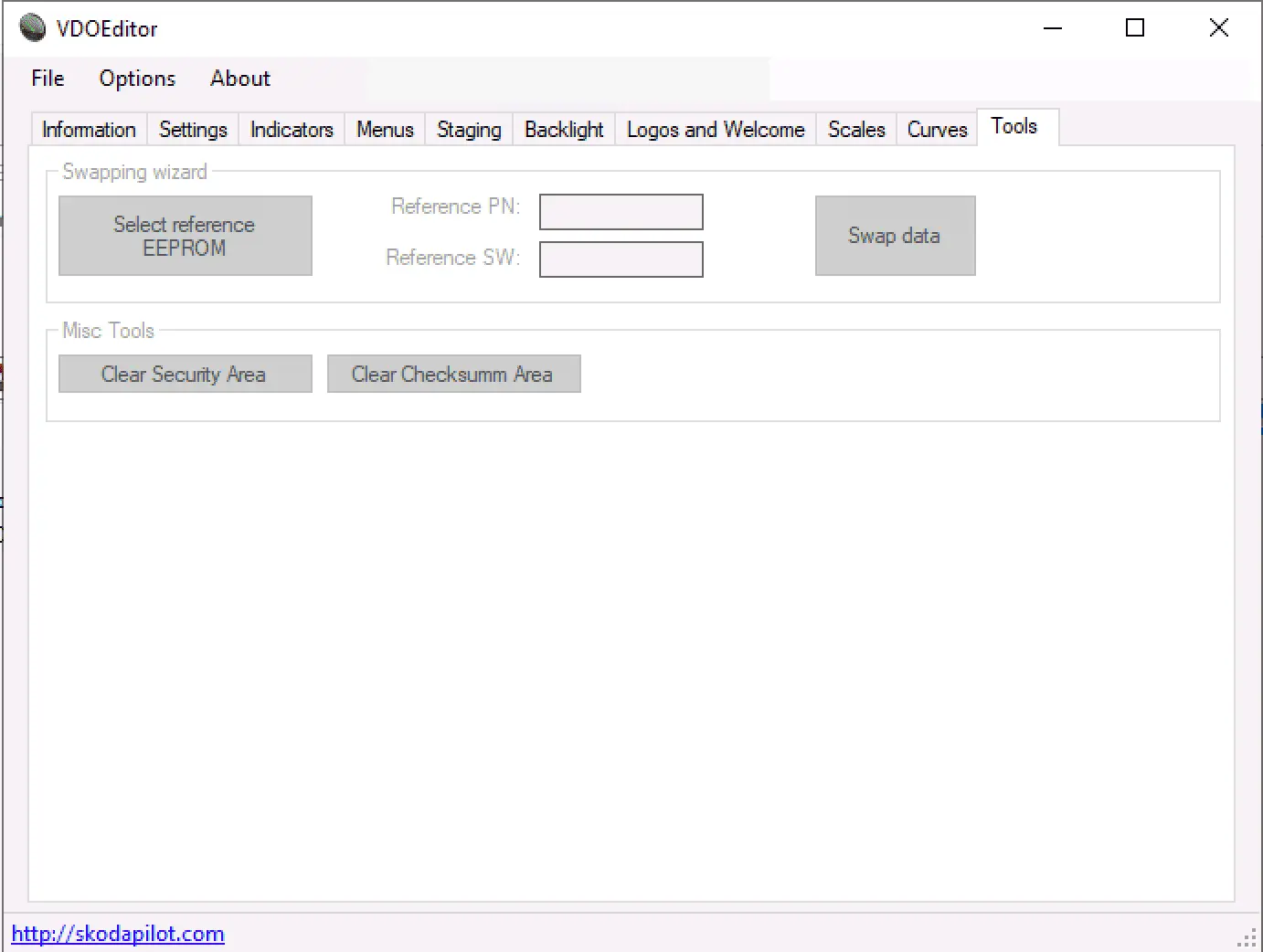The width and height of the screenshot is (1263, 952).
Task: Go to the Settings tab
Action: (x=193, y=130)
